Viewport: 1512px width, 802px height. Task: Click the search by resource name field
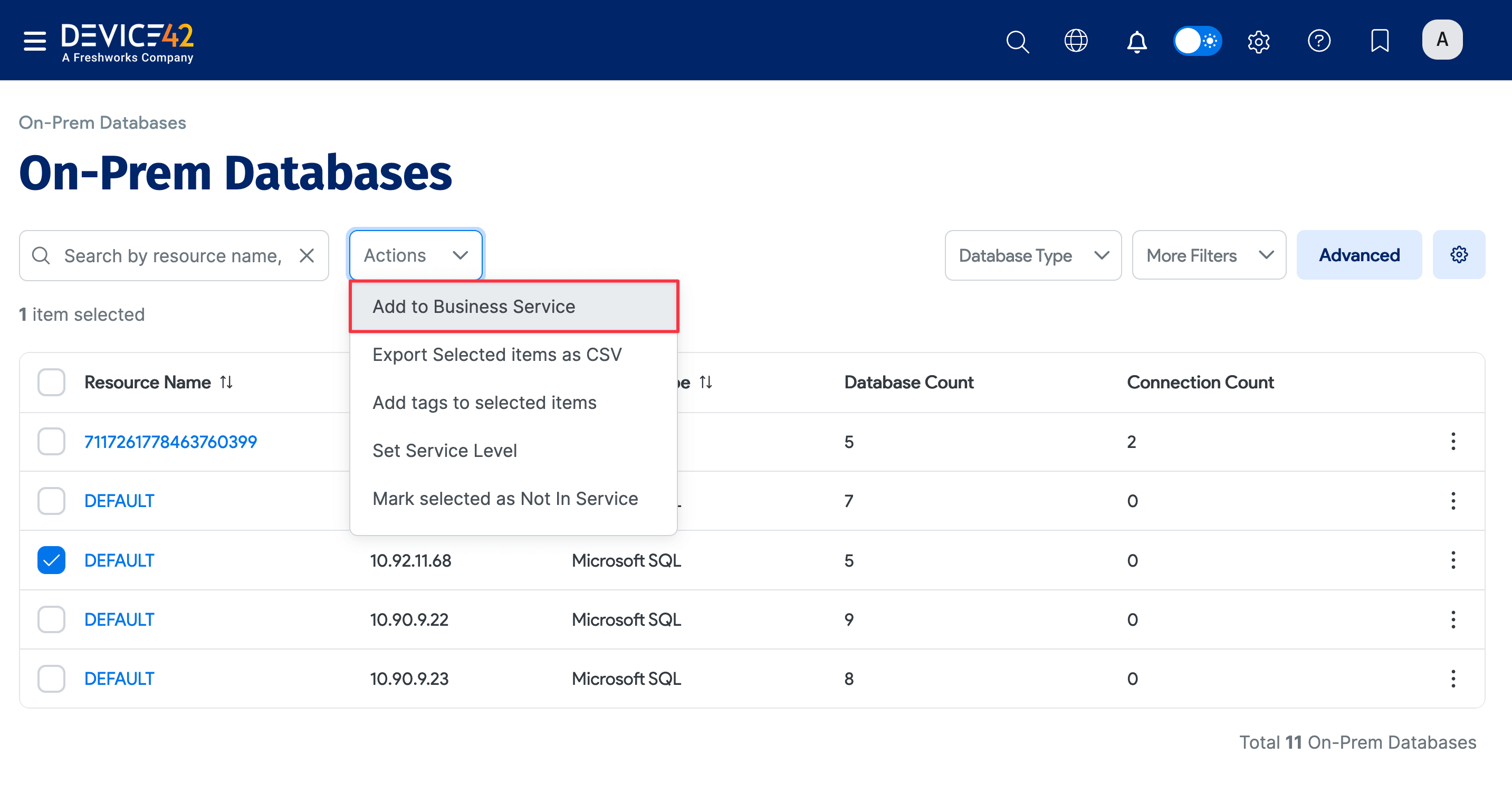click(x=173, y=256)
